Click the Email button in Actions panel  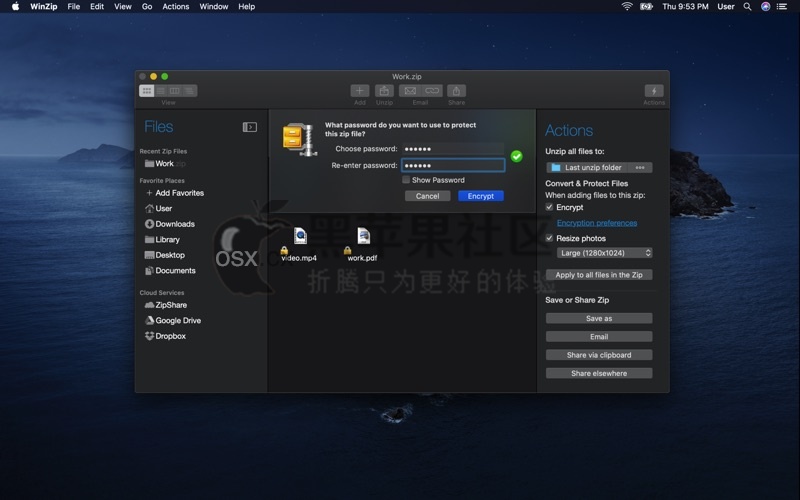[x=599, y=337]
